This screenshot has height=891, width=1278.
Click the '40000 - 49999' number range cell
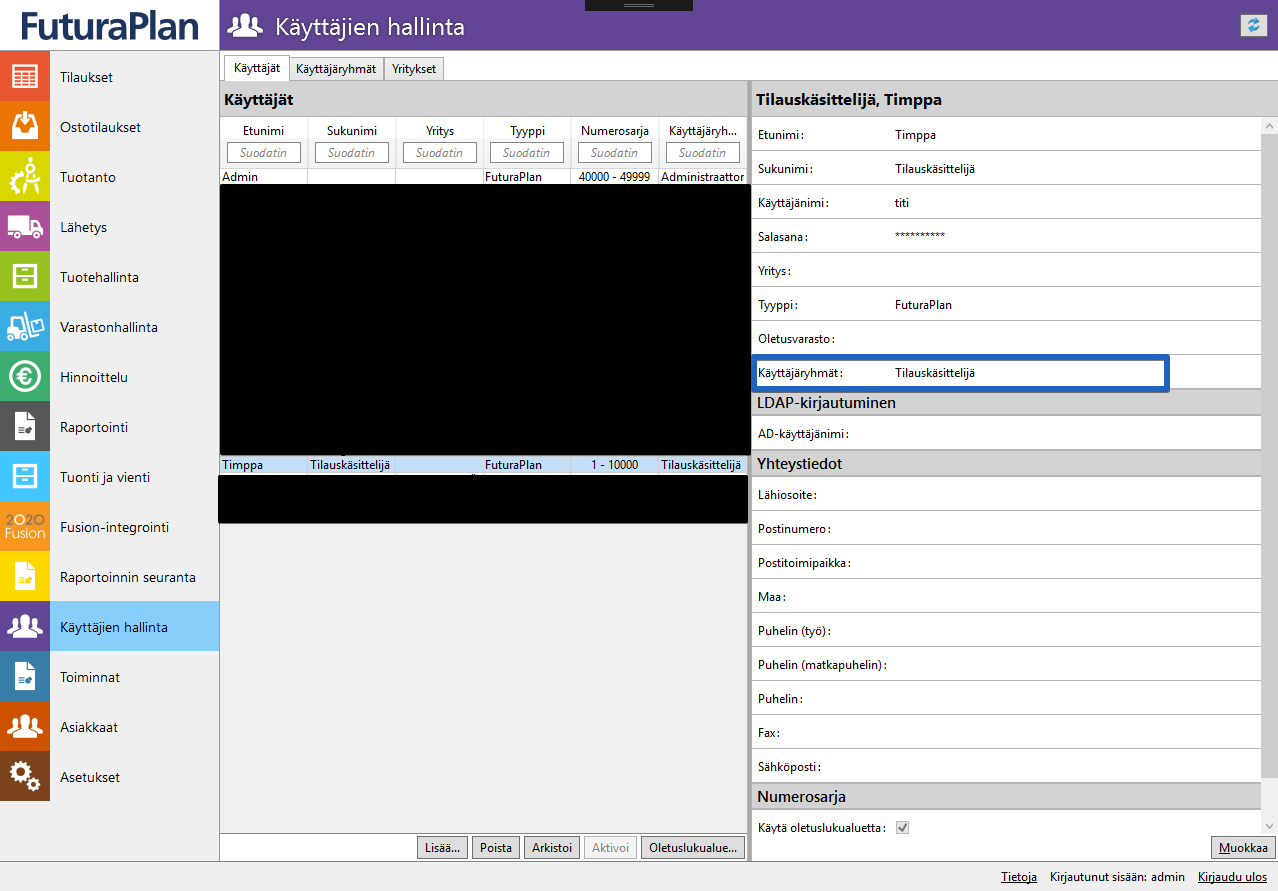click(x=615, y=177)
